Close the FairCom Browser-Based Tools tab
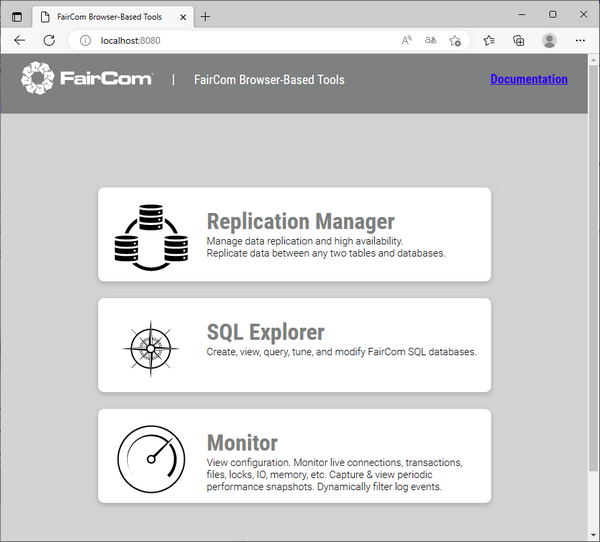 (183, 17)
